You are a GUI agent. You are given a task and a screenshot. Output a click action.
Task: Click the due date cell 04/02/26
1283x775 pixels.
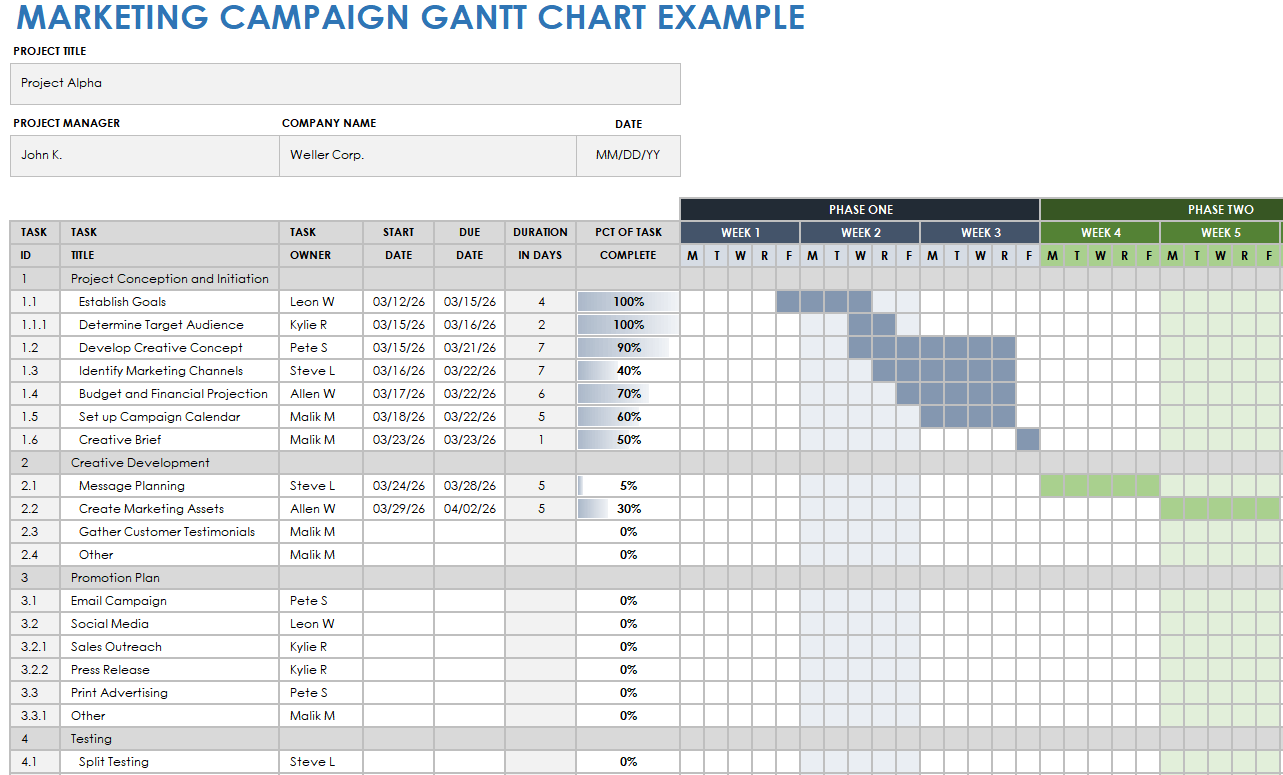pos(469,509)
